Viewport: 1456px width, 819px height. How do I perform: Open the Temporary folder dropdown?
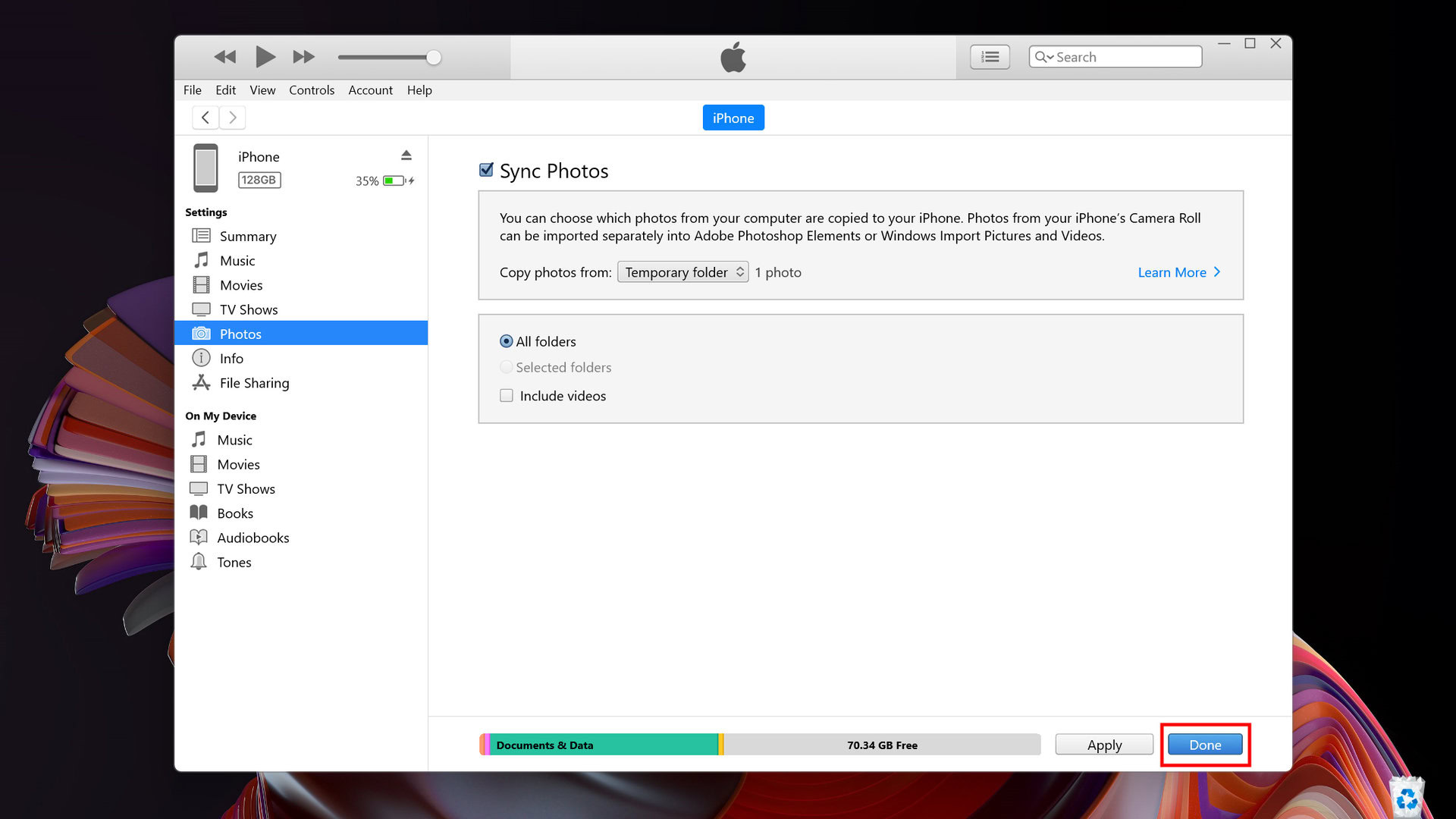coord(682,272)
